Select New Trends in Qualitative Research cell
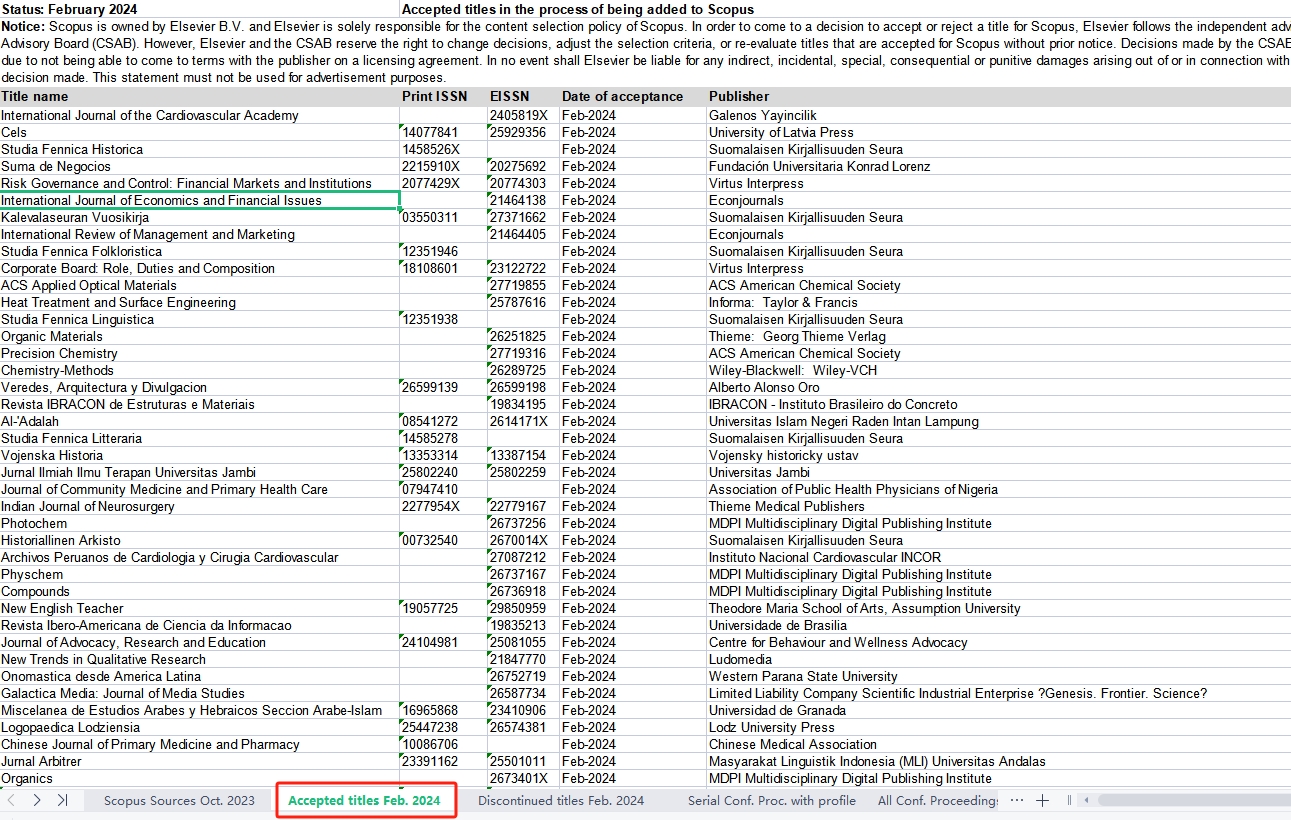Image resolution: width=1291 pixels, height=820 pixels. click(200, 659)
